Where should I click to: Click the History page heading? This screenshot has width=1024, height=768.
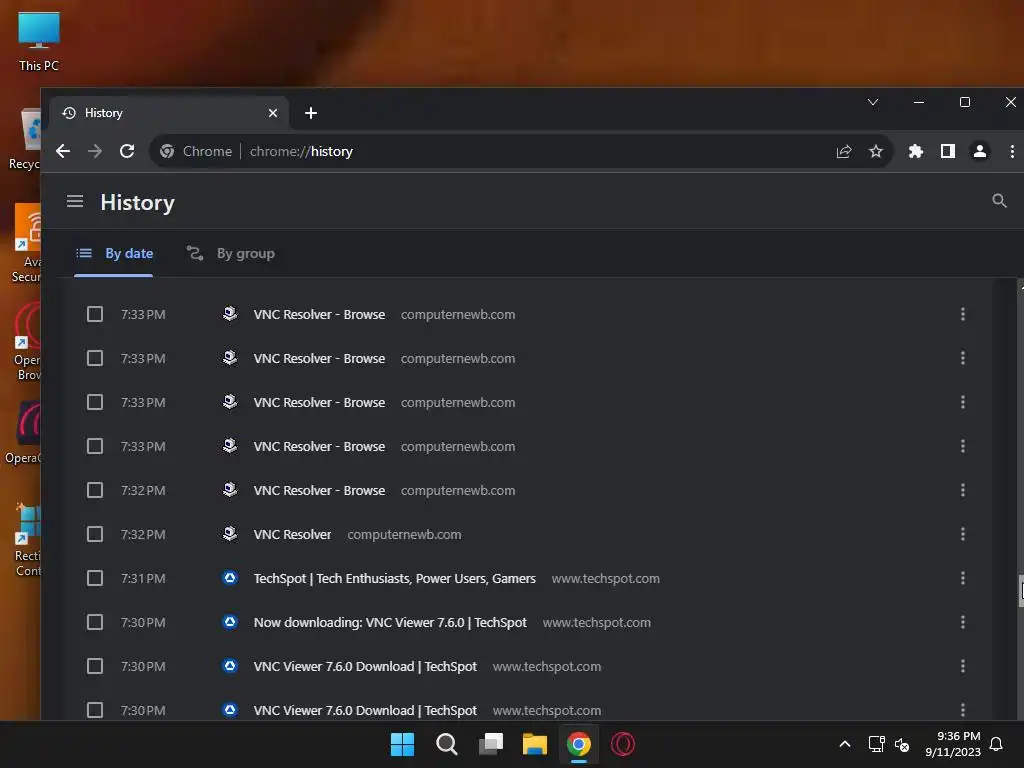[x=138, y=202]
